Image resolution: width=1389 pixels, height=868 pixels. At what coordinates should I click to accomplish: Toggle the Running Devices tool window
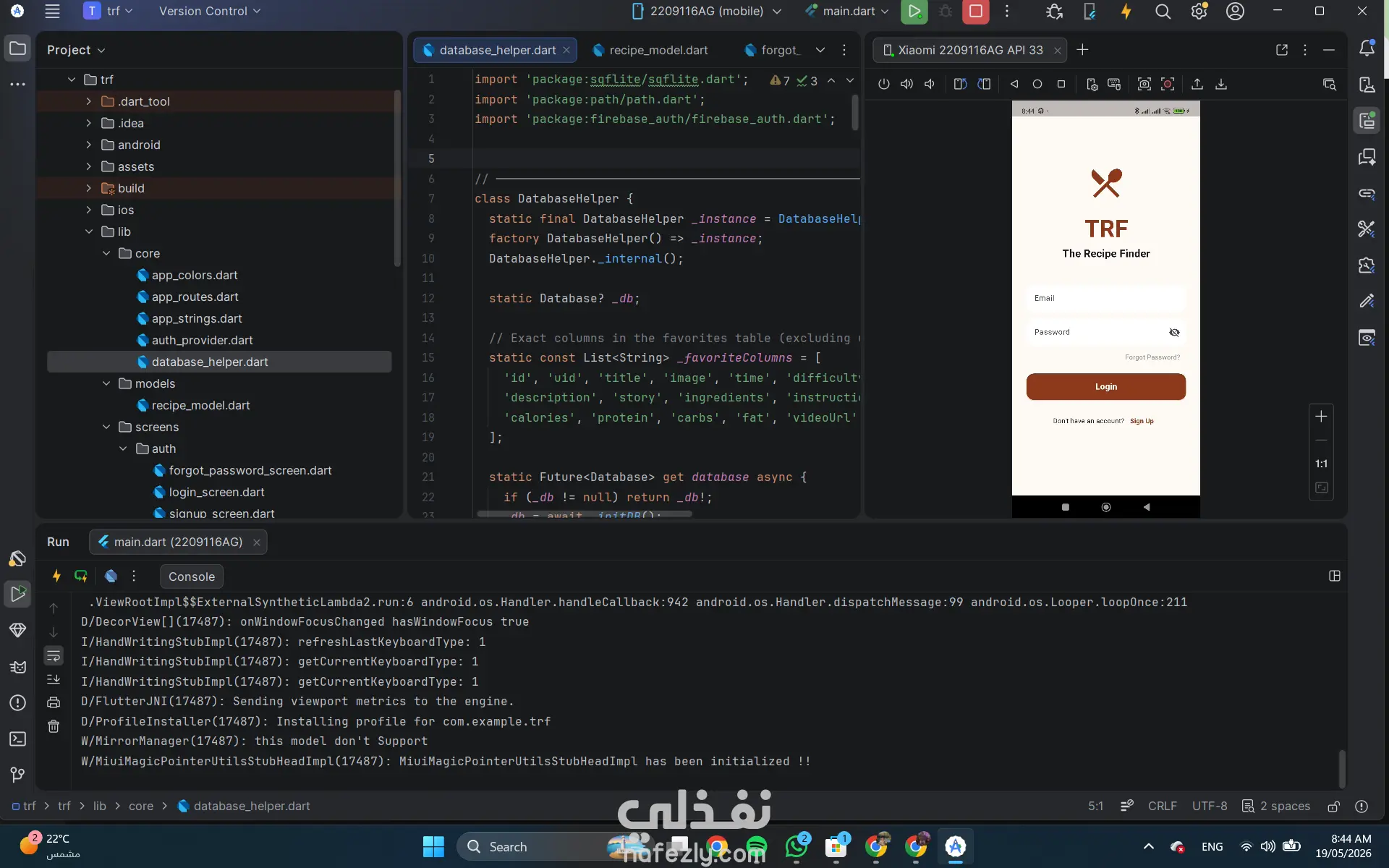(1367, 121)
